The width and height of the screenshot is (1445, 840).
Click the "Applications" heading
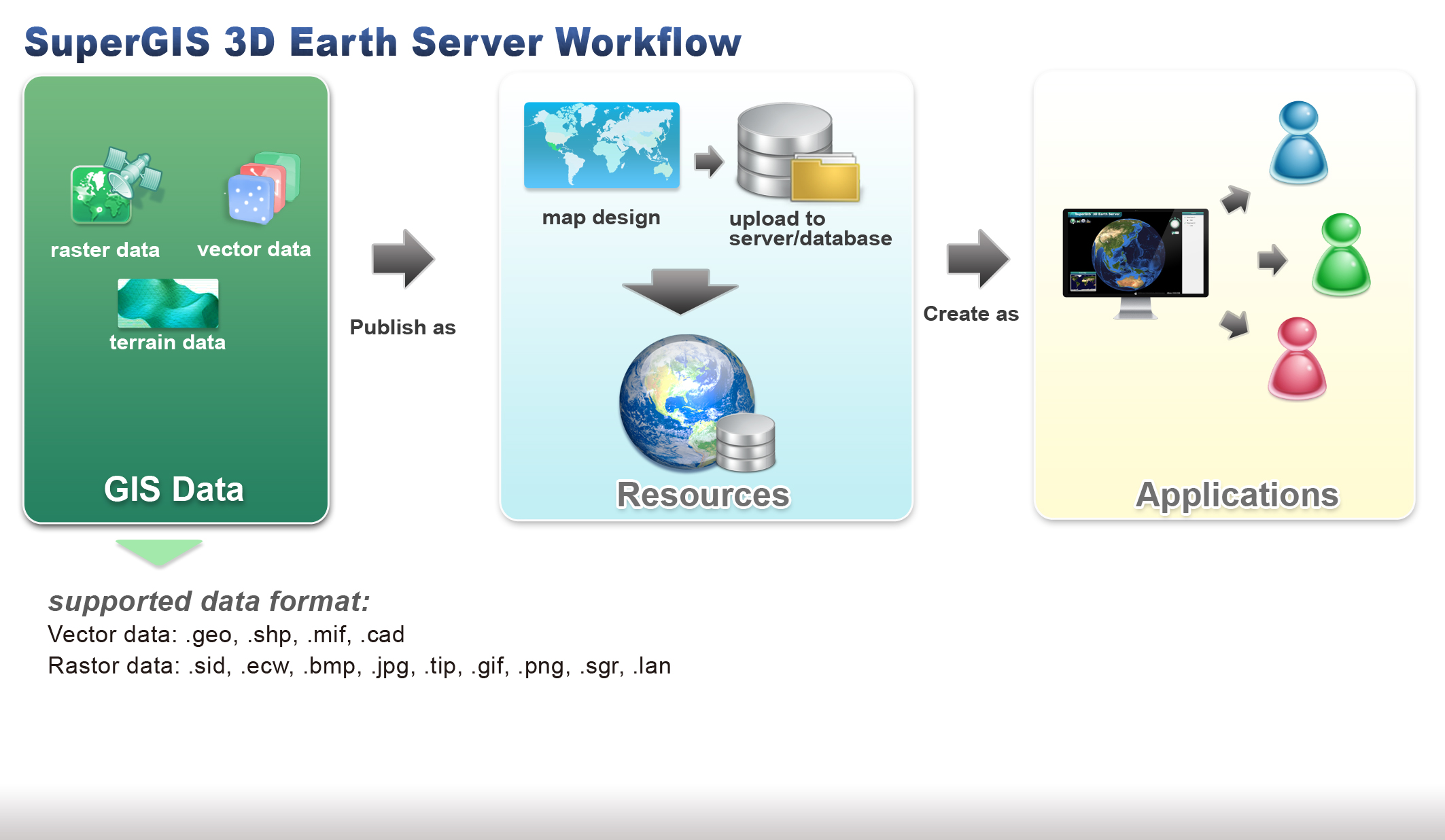1237,495
